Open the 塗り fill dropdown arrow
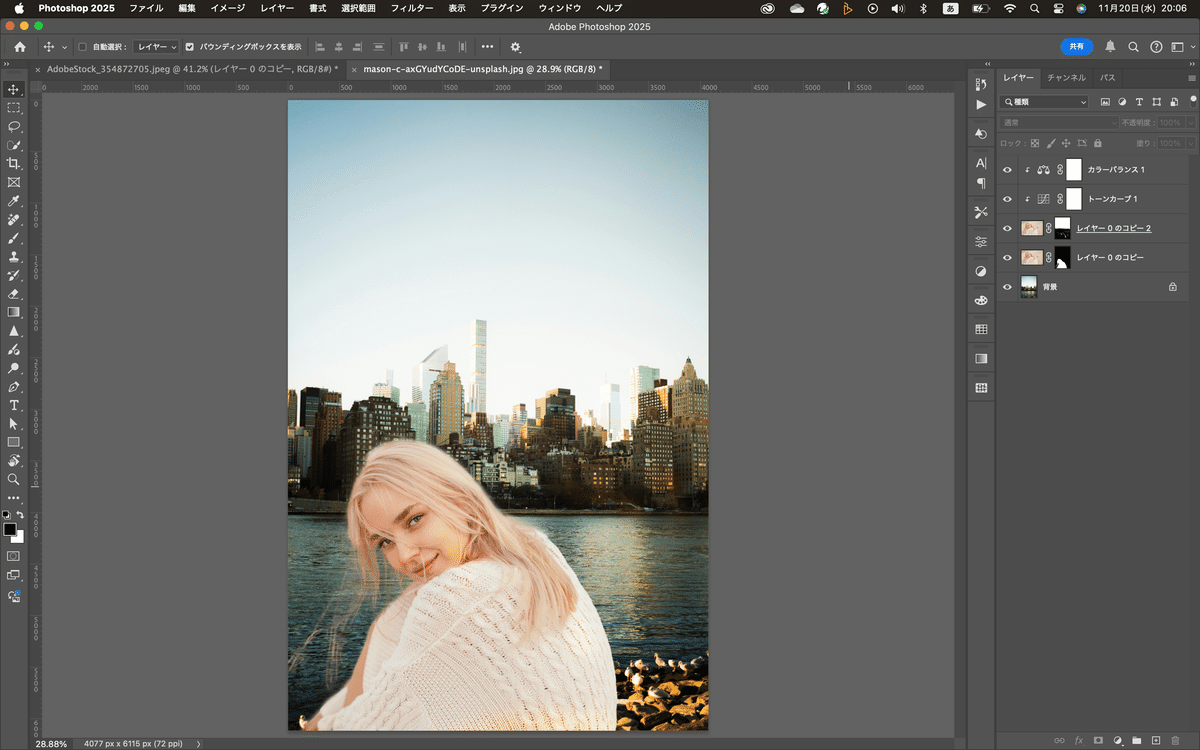This screenshot has width=1200, height=750. [x=1190, y=143]
